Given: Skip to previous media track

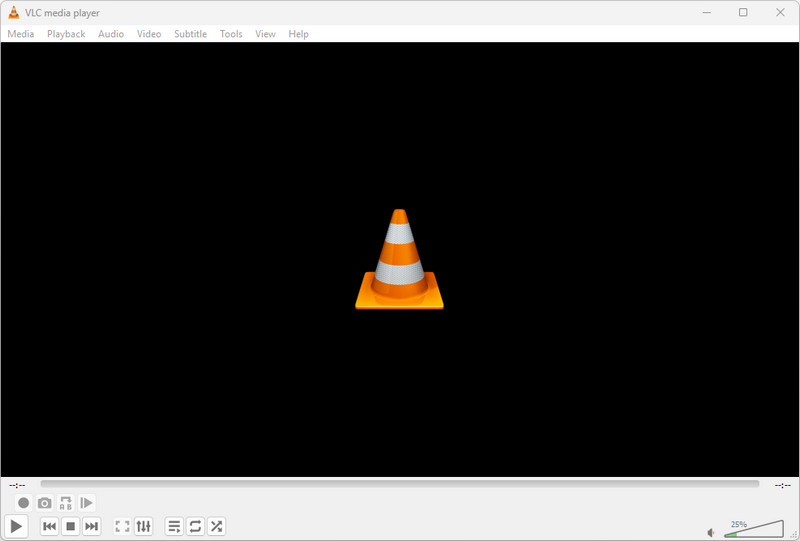Looking at the screenshot, I should (x=49, y=526).
